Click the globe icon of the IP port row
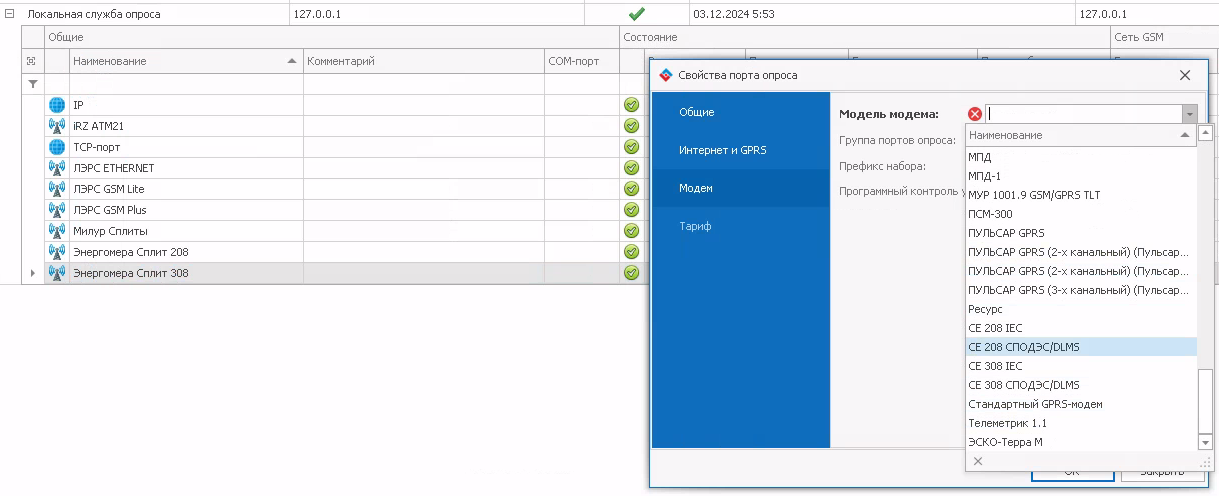Screen dimensions: 1219x496 57,105
